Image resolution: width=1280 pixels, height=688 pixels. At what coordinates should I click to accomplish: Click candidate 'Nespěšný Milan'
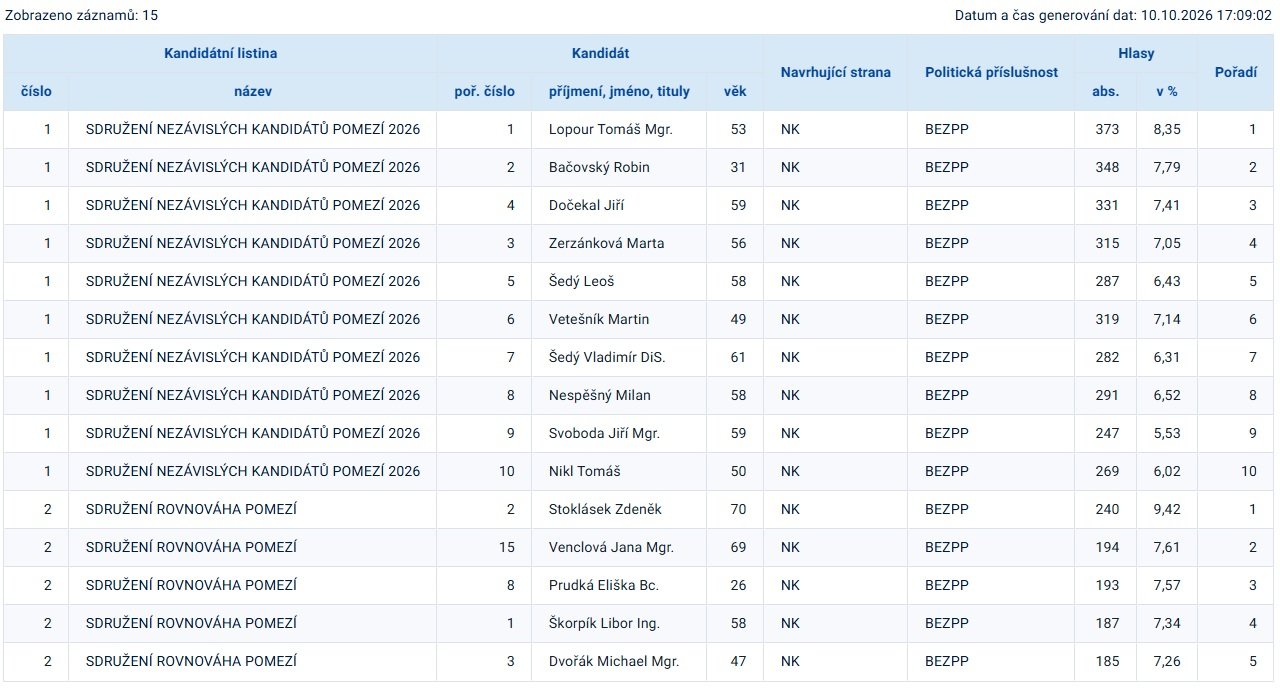click(600, 395)
